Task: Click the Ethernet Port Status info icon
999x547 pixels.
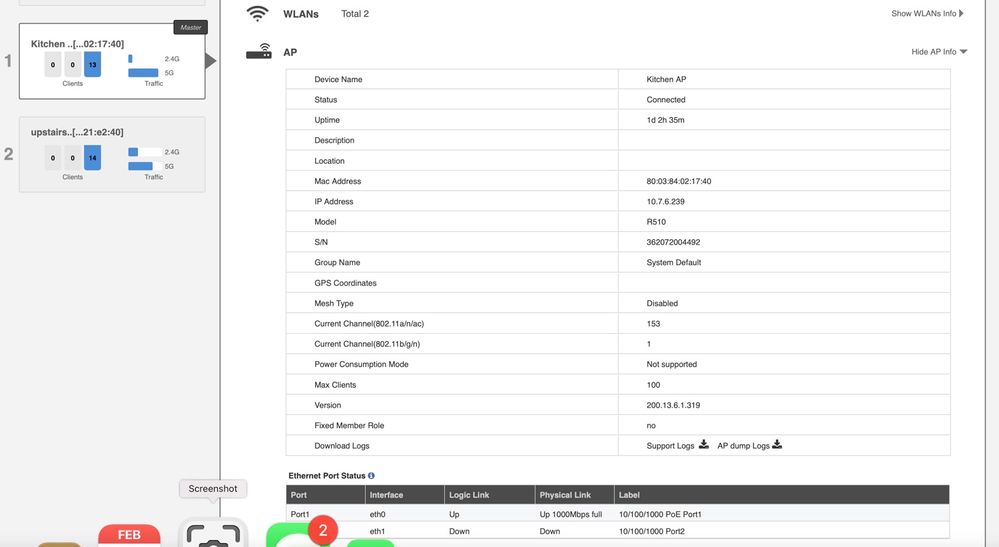Action: point(371,476)
